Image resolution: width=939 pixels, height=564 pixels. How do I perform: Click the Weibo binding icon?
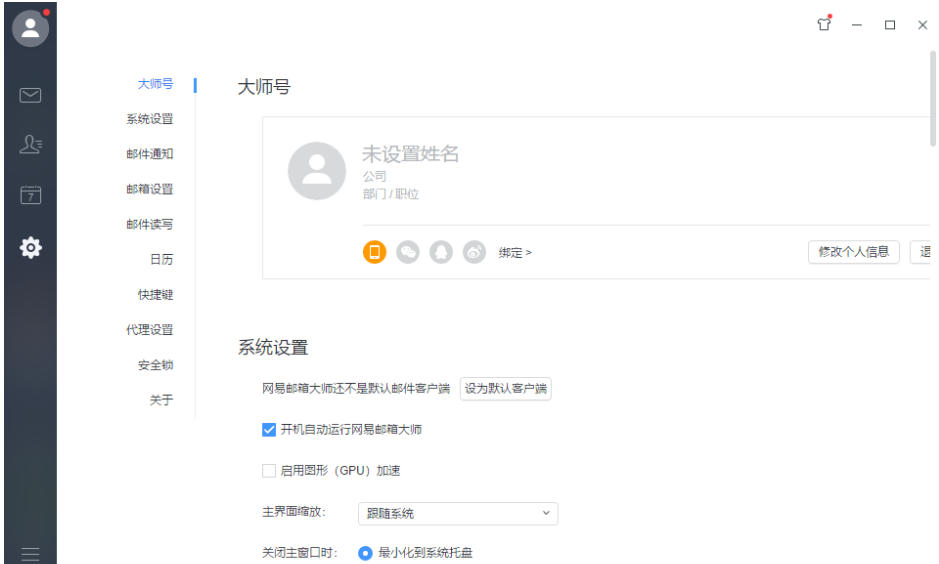tap(474, 252)
